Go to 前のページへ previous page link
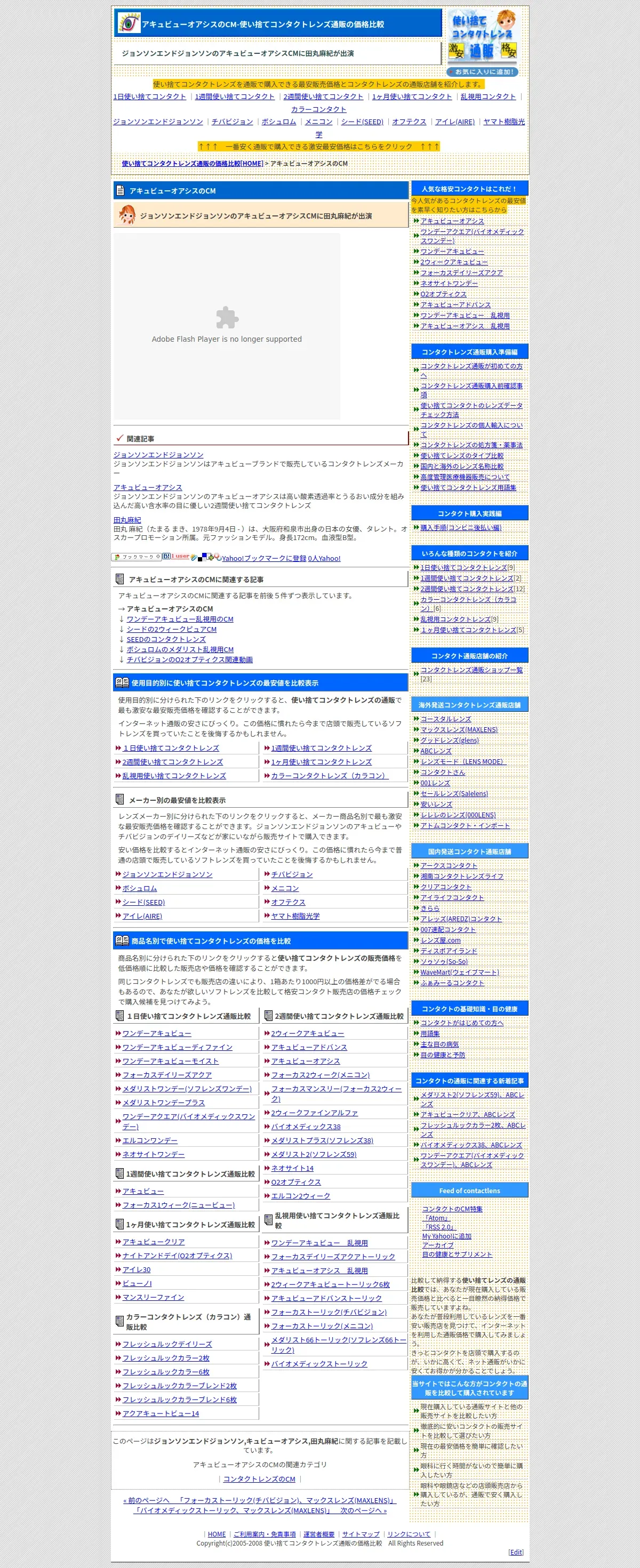Viewport: 640px width, 1568px height. [x=260, y=1500]
